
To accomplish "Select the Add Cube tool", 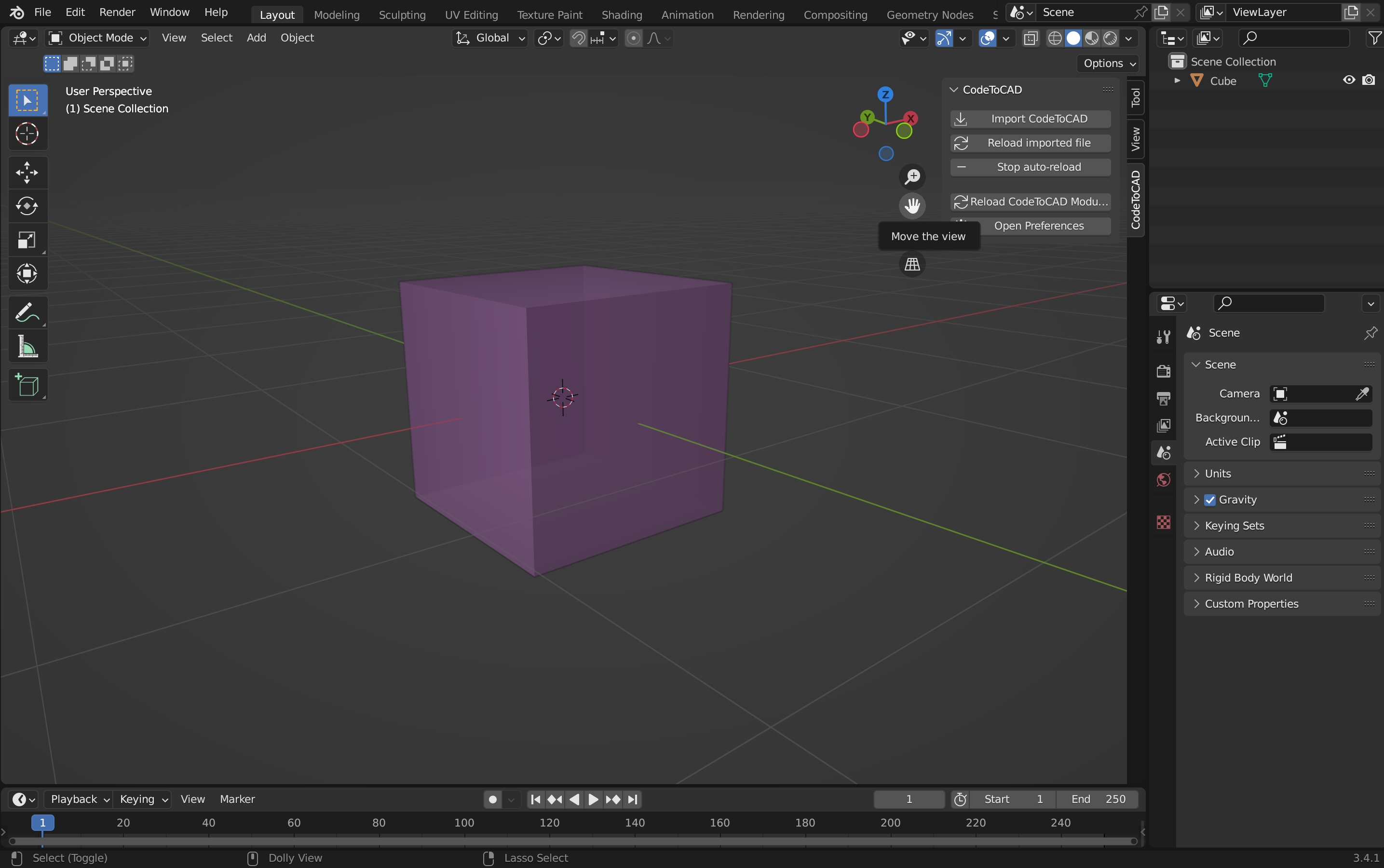I will 27,385.
